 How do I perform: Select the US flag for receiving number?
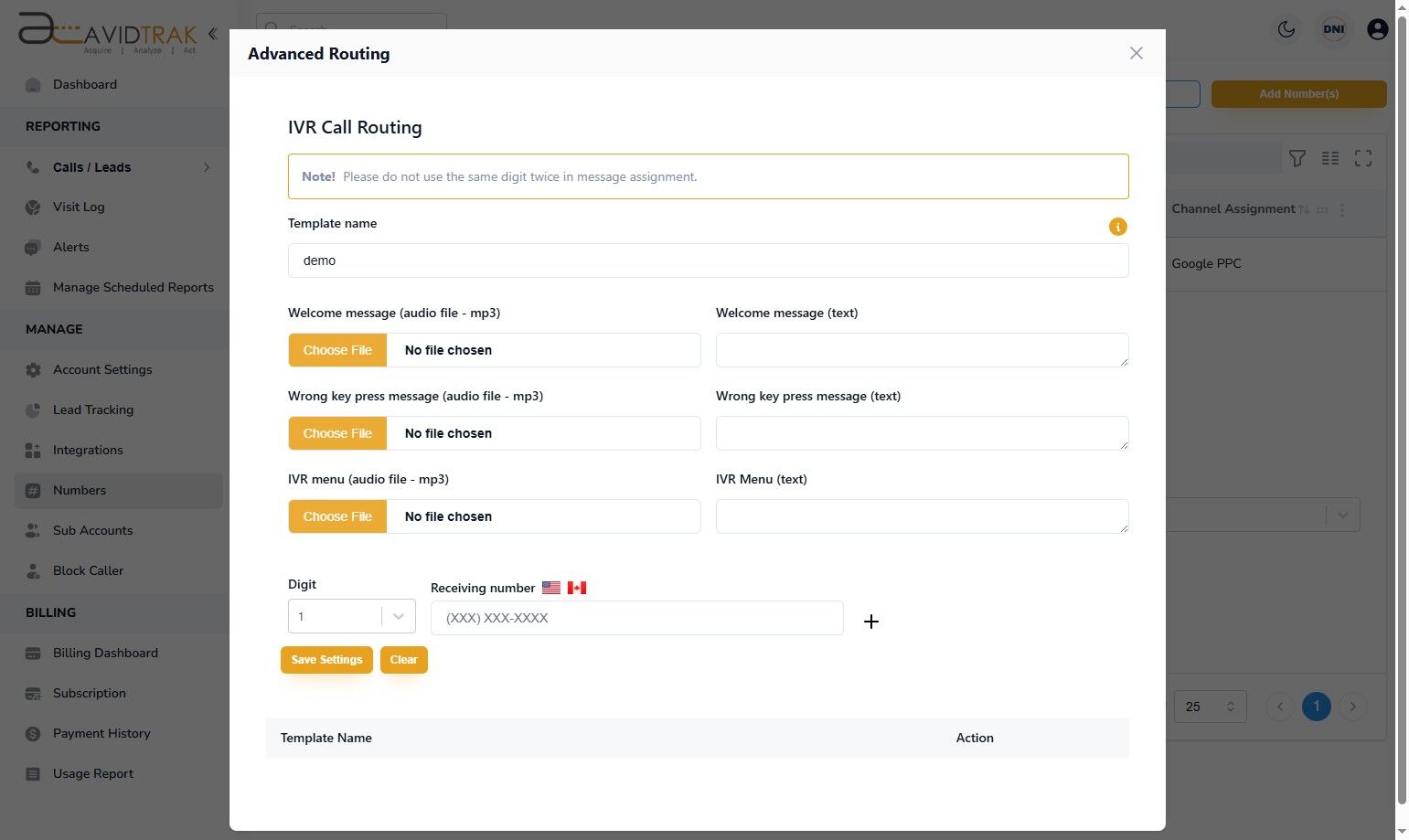[x=550, y=588]
